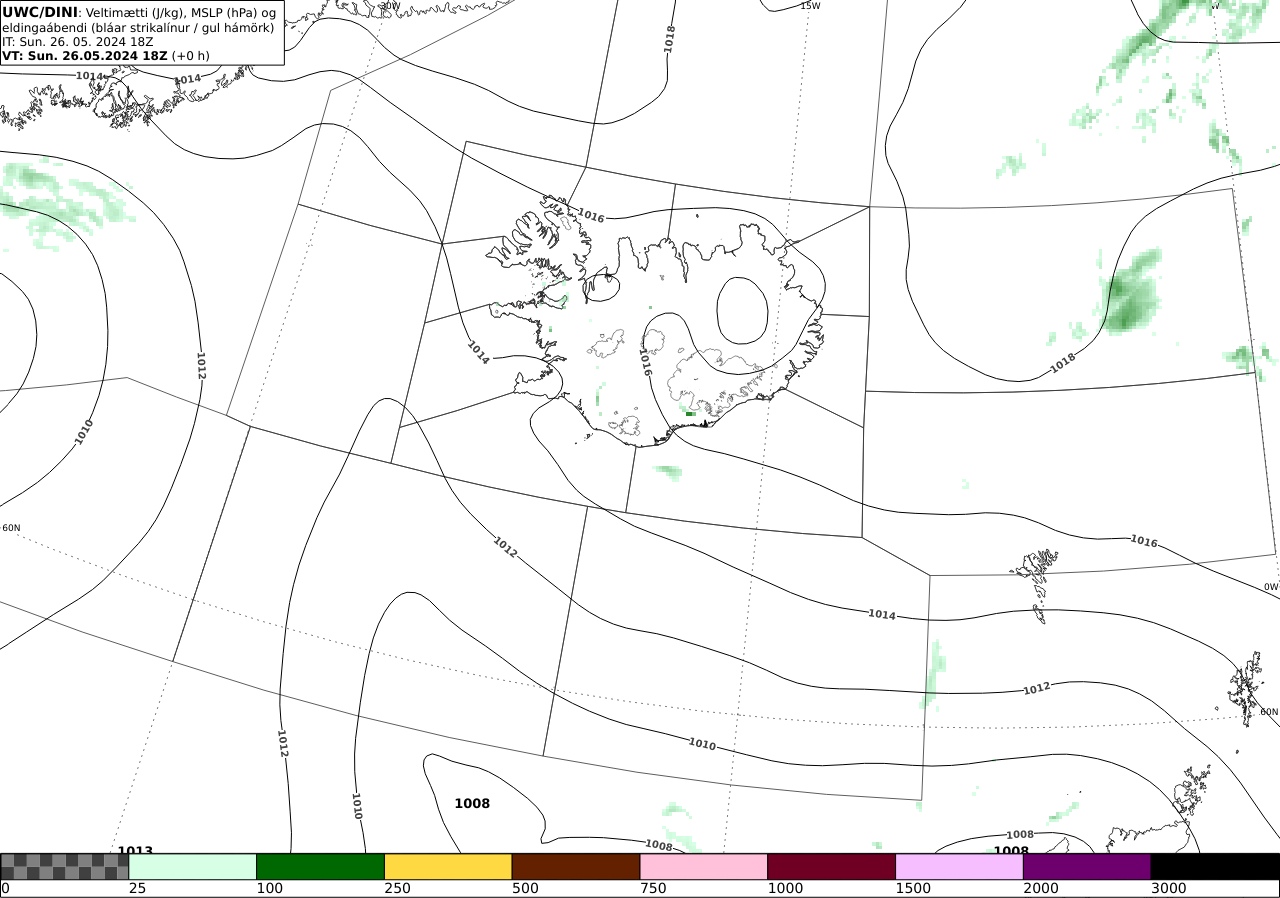Click the lavender 1500–2000 legend swatch
The width and height of the screenshot is (1280, 898).
[x=960, y=866]
